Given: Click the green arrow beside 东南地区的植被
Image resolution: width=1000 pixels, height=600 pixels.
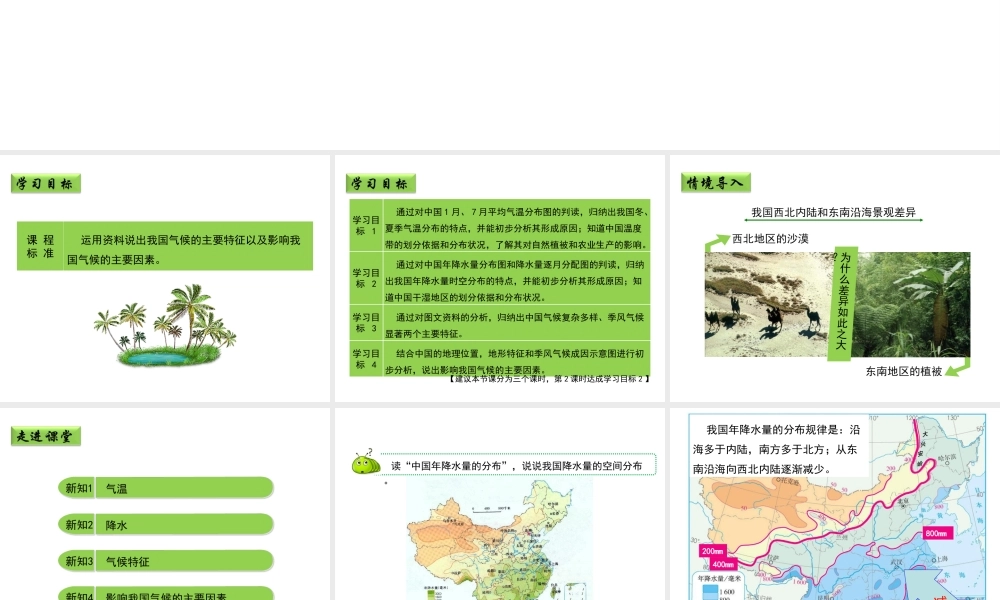Looking at the screenshot, I should (958, 367).
